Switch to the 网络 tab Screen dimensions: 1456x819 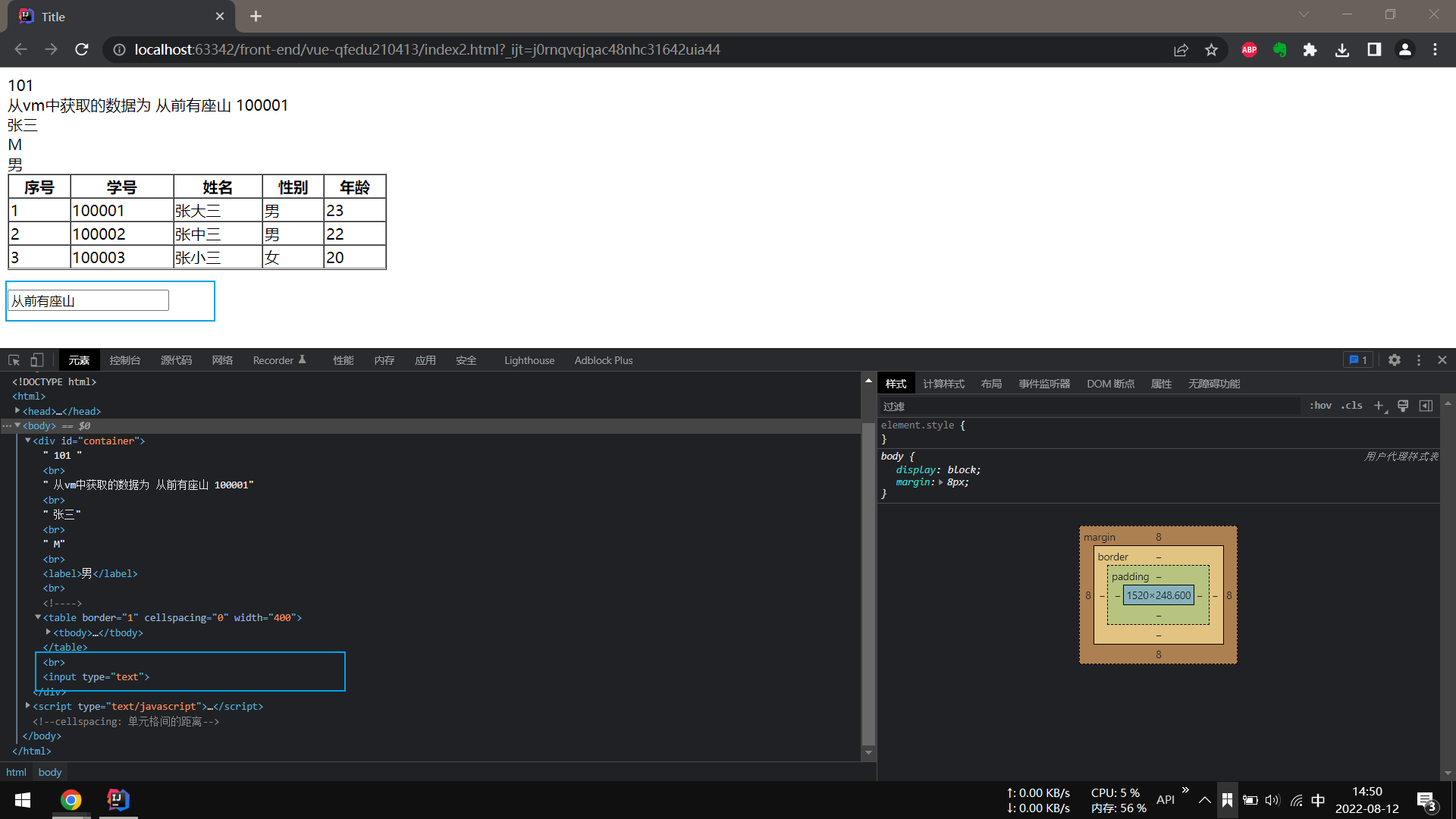click(x=222, y=360)
